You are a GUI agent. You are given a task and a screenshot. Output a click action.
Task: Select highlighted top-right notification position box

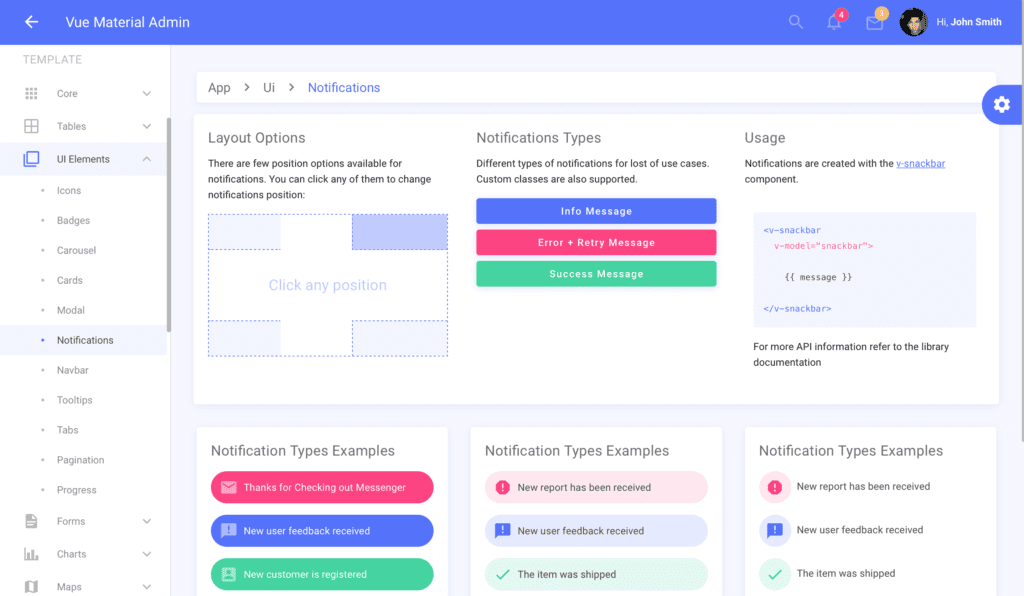click(400, 232)
